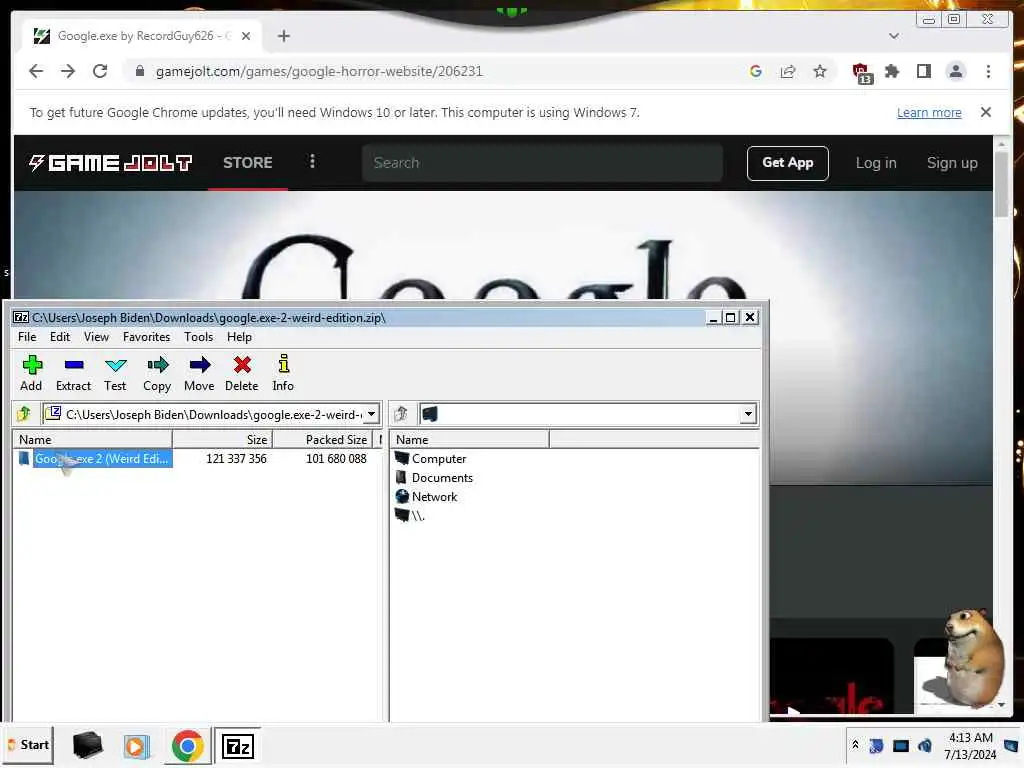Click the Game Jolt Search field
This screenshot has height=768, width=1024.
(x=542, y=163)
